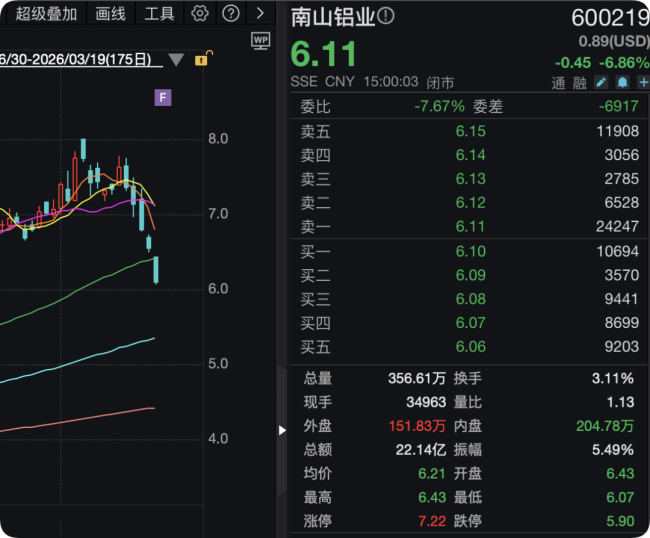
Task: Click the 跌停 price 5.90
Action: tap(620, 521)
